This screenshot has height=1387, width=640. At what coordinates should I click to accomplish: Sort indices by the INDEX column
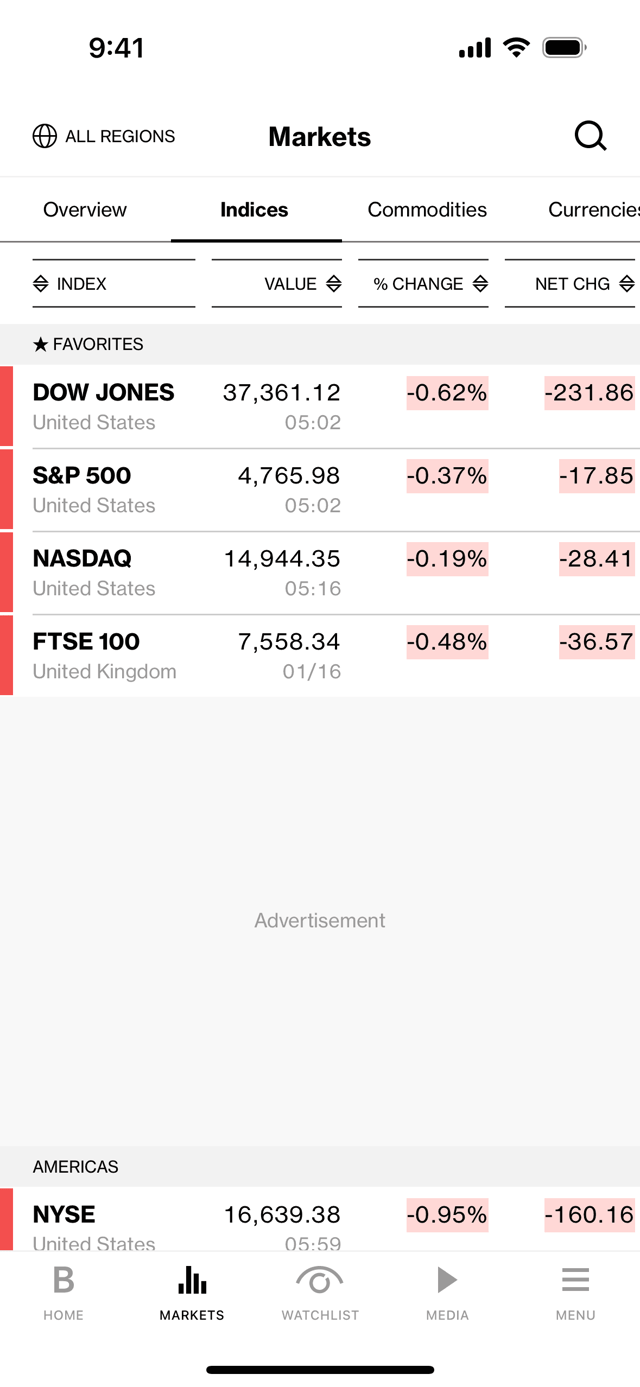114,284
